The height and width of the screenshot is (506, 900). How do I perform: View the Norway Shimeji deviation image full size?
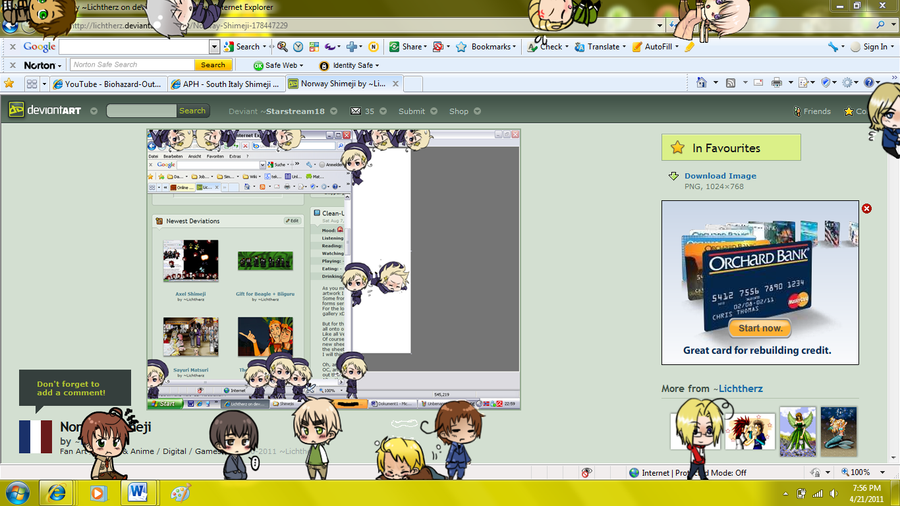click(333, 270)
